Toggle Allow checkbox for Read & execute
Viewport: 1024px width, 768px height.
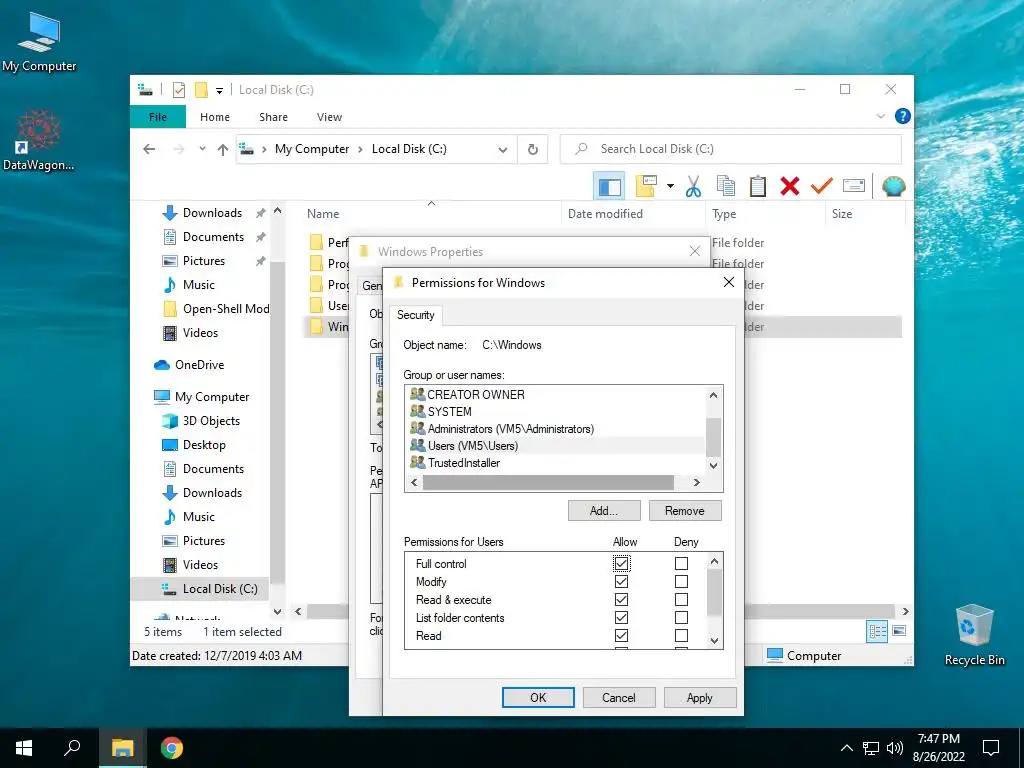pyautogui.click(x=622, y=600)
